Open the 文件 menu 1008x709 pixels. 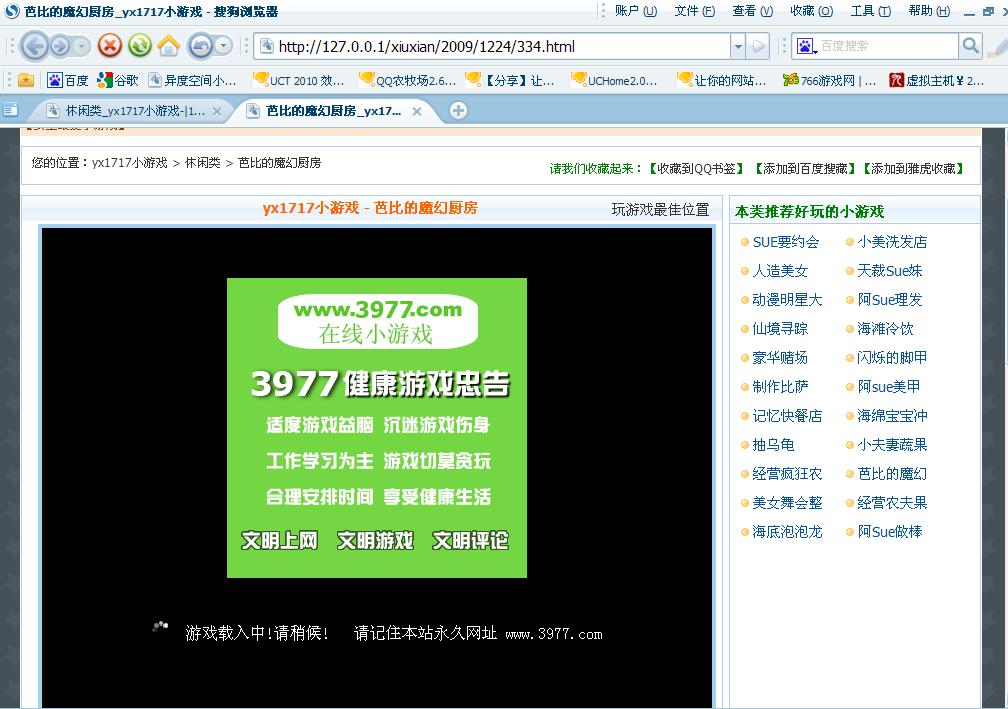694,11
